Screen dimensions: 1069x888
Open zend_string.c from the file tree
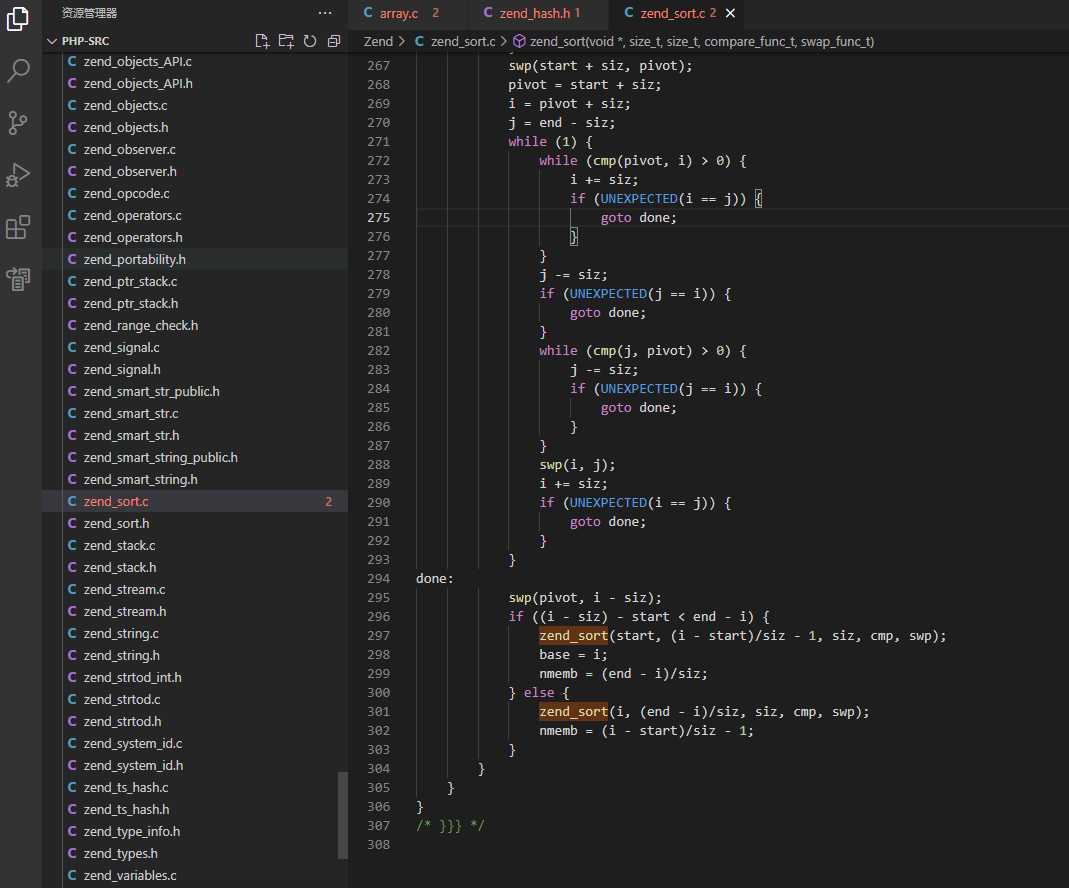(121, 633)
